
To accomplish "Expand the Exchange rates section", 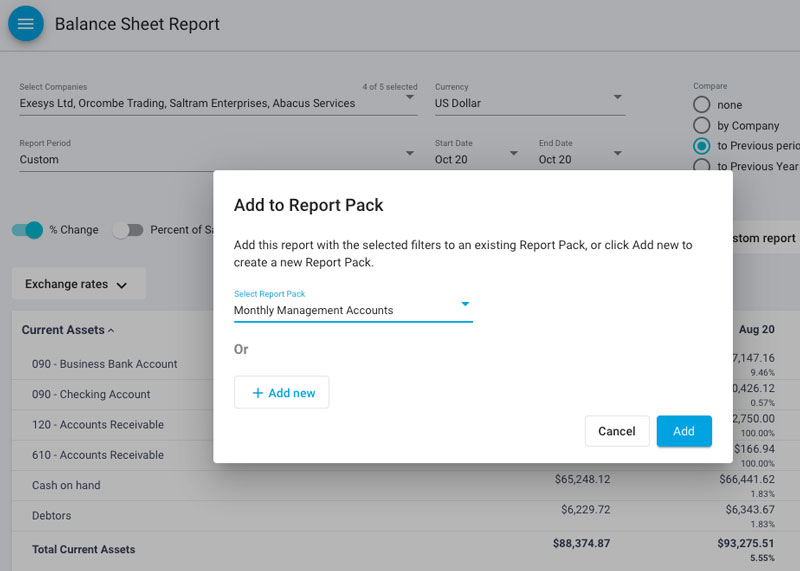I will click(79, 284).
